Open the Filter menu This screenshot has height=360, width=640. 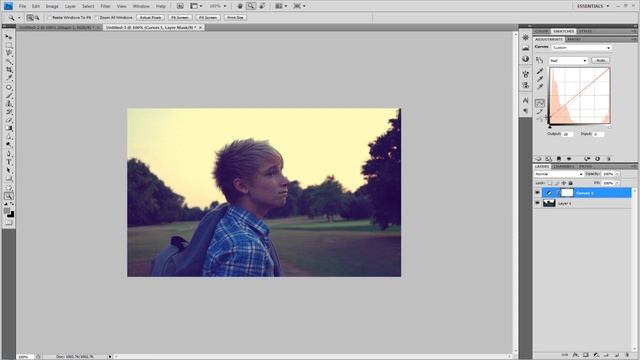tap(105, 6)
